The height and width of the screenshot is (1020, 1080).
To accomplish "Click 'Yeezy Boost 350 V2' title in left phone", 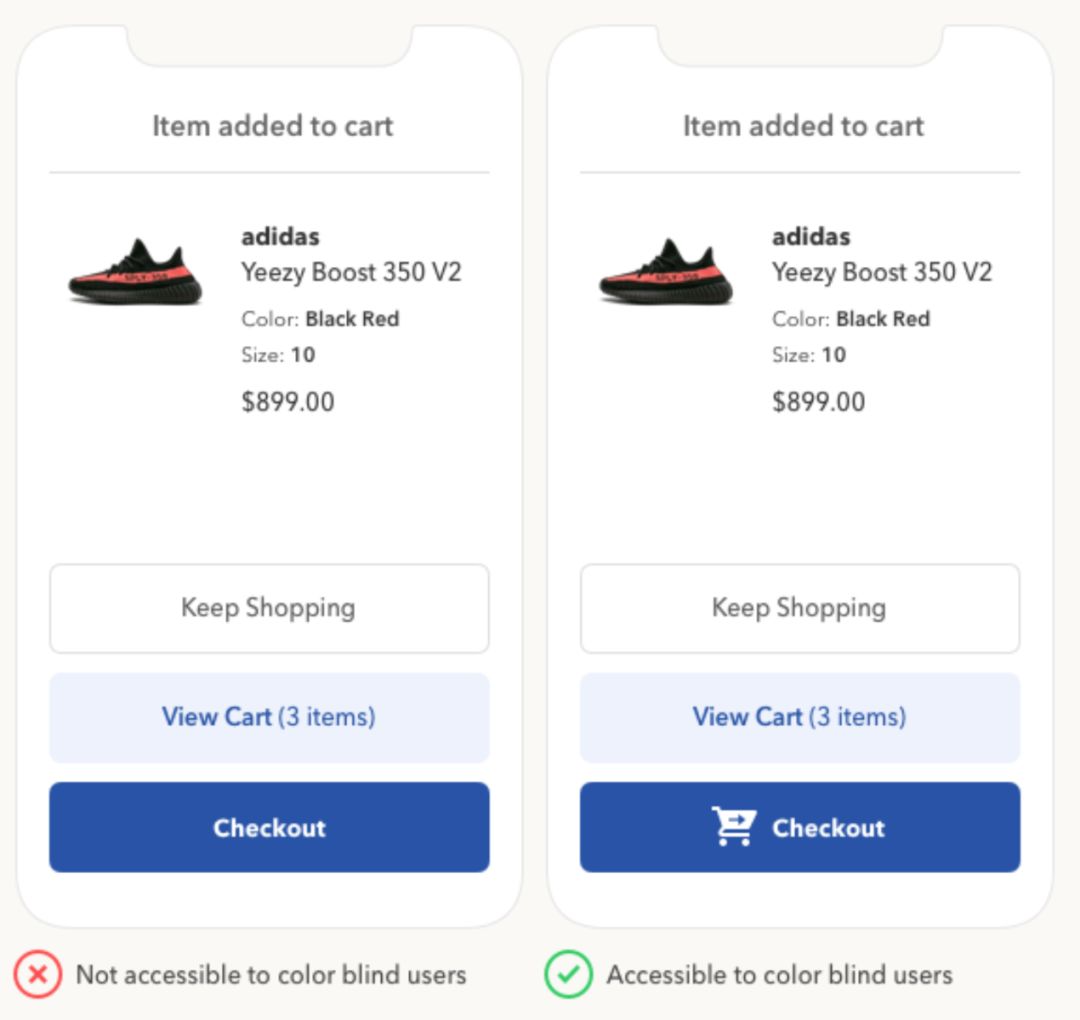I will (351, 272).
